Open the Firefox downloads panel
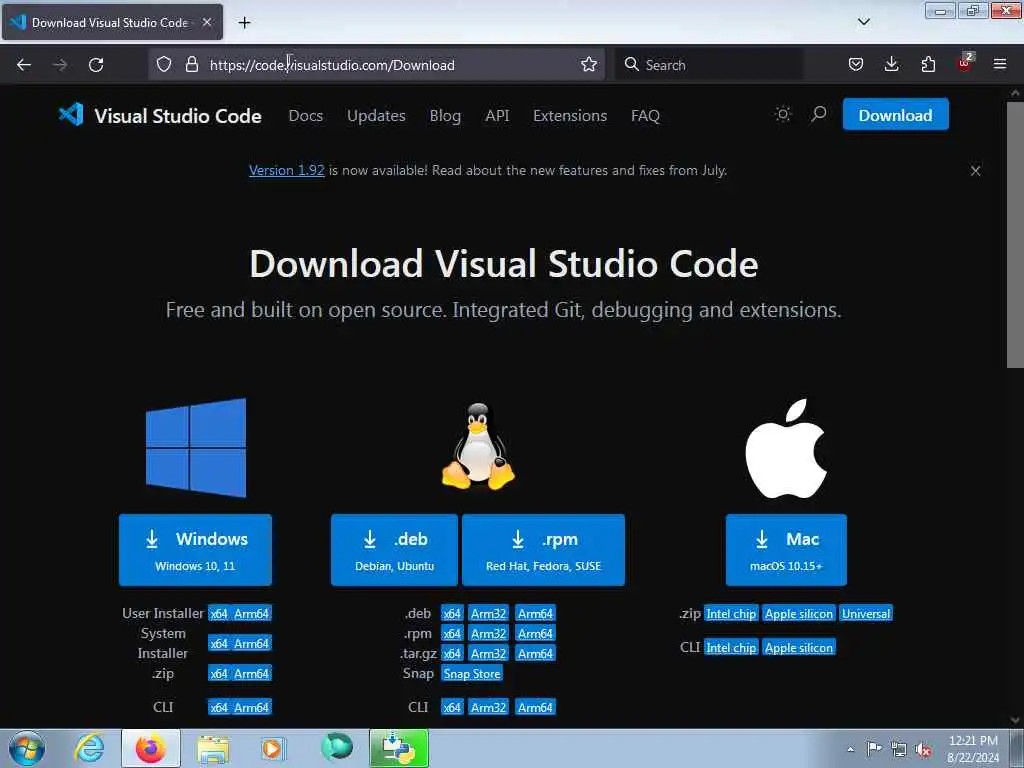Image resolution: width=1024 pixels, height=768 pixels. pyautogui.click(x=891, y=65)
